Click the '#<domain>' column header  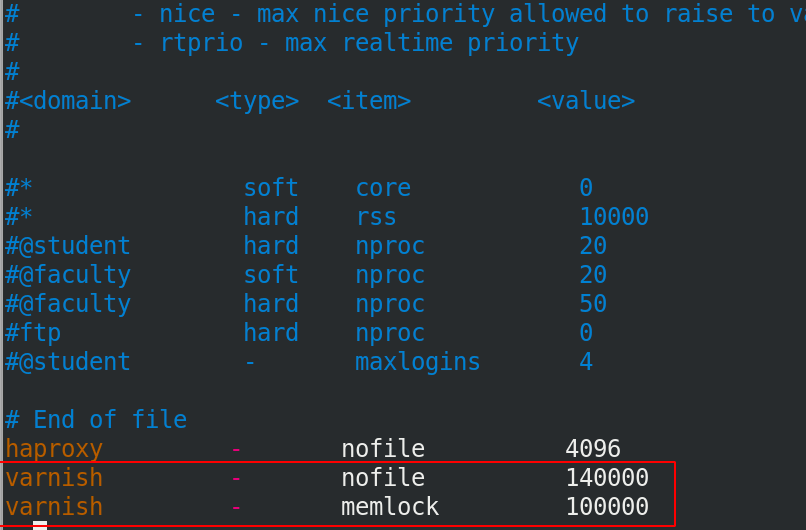[x=68, y=101]
